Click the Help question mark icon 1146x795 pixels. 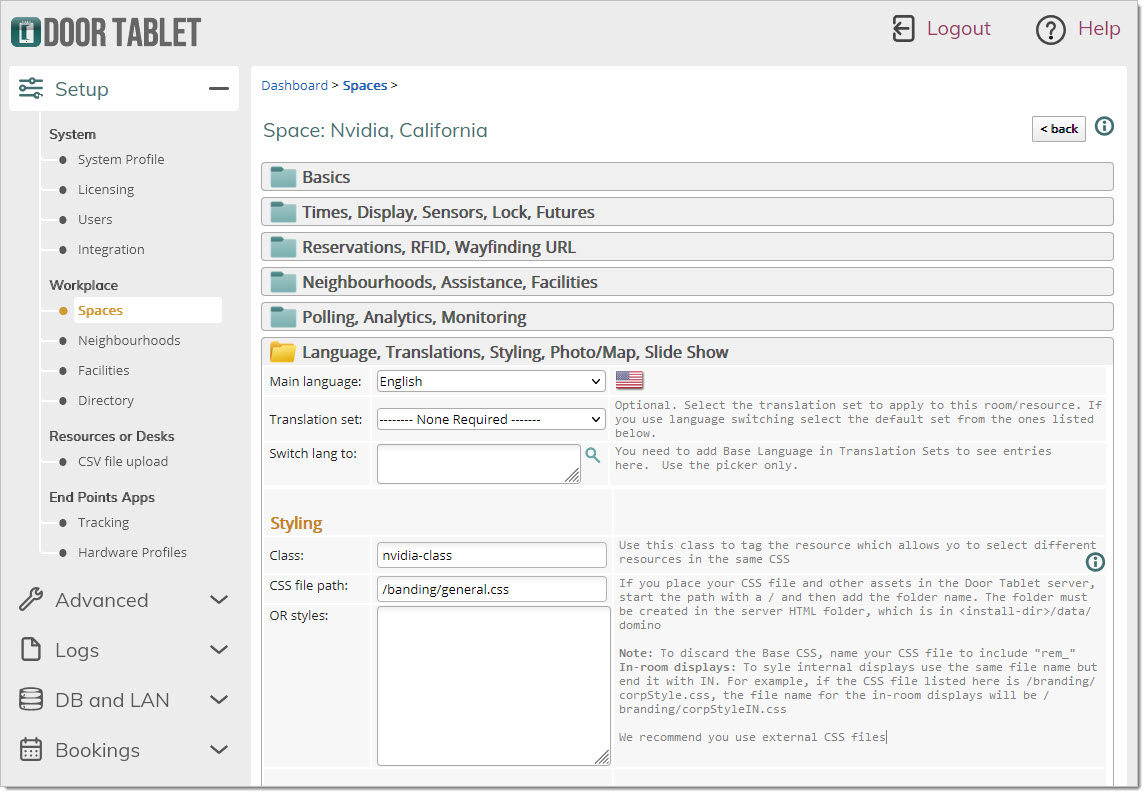point(1050,30)
